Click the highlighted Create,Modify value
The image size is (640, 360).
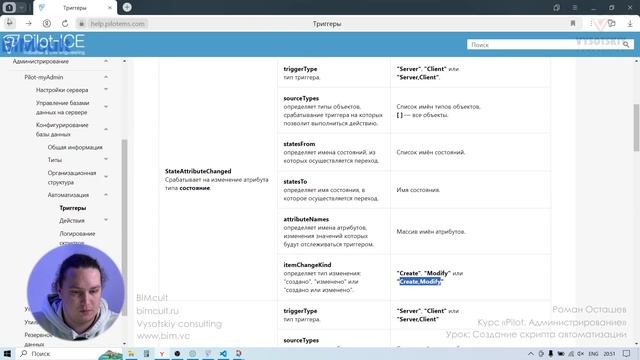pos(420,282)
